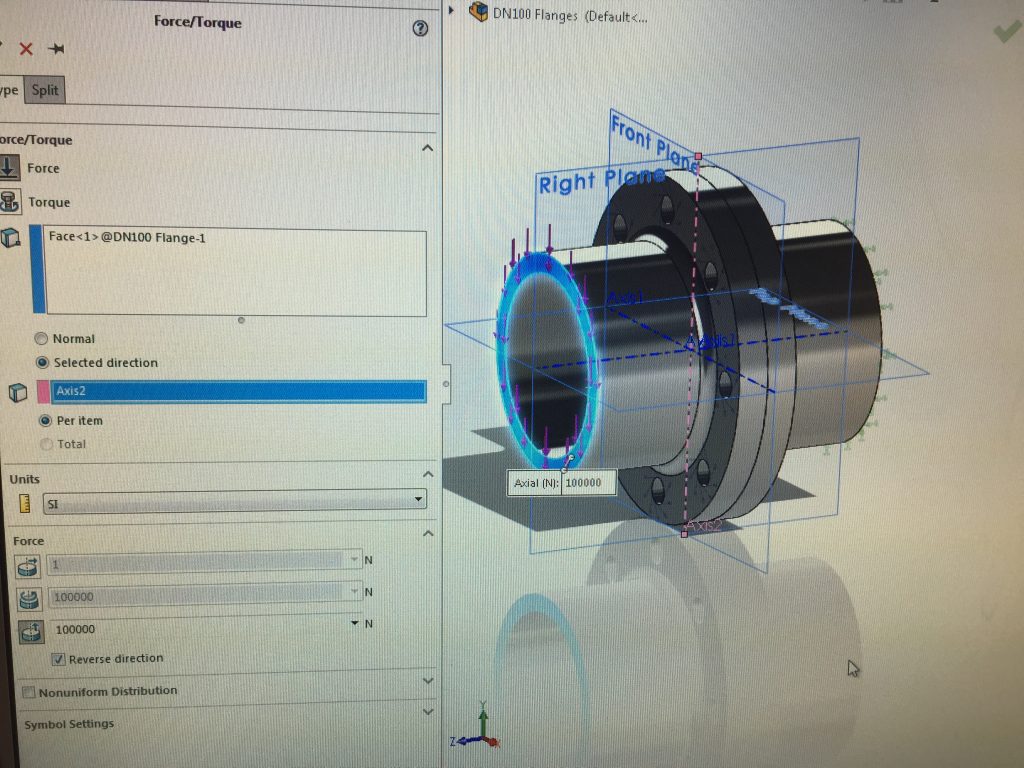The image size is (1024, 768).
Task: Click the red X cancel icon
Action: (26, 49)
